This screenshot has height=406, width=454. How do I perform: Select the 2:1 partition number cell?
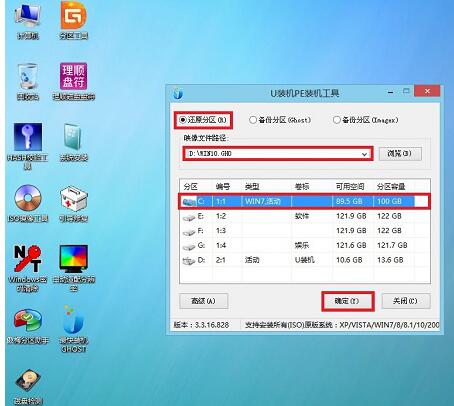tap(221, 260)
